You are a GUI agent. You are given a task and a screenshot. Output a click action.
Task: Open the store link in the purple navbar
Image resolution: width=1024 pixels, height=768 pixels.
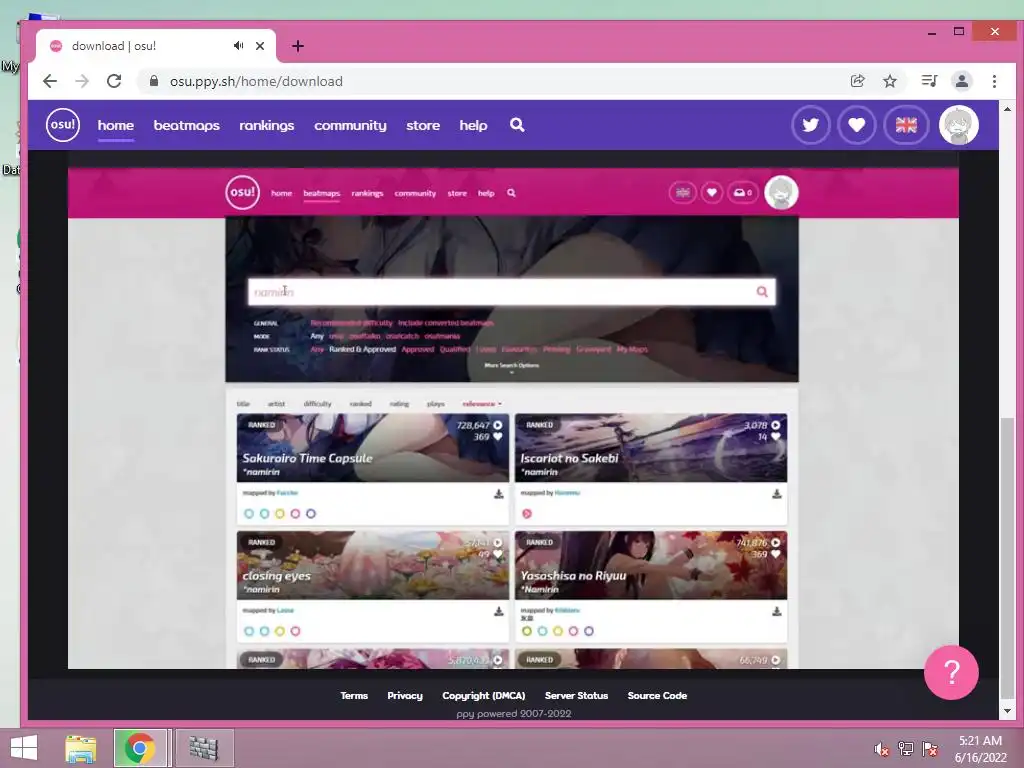[423, 125]
